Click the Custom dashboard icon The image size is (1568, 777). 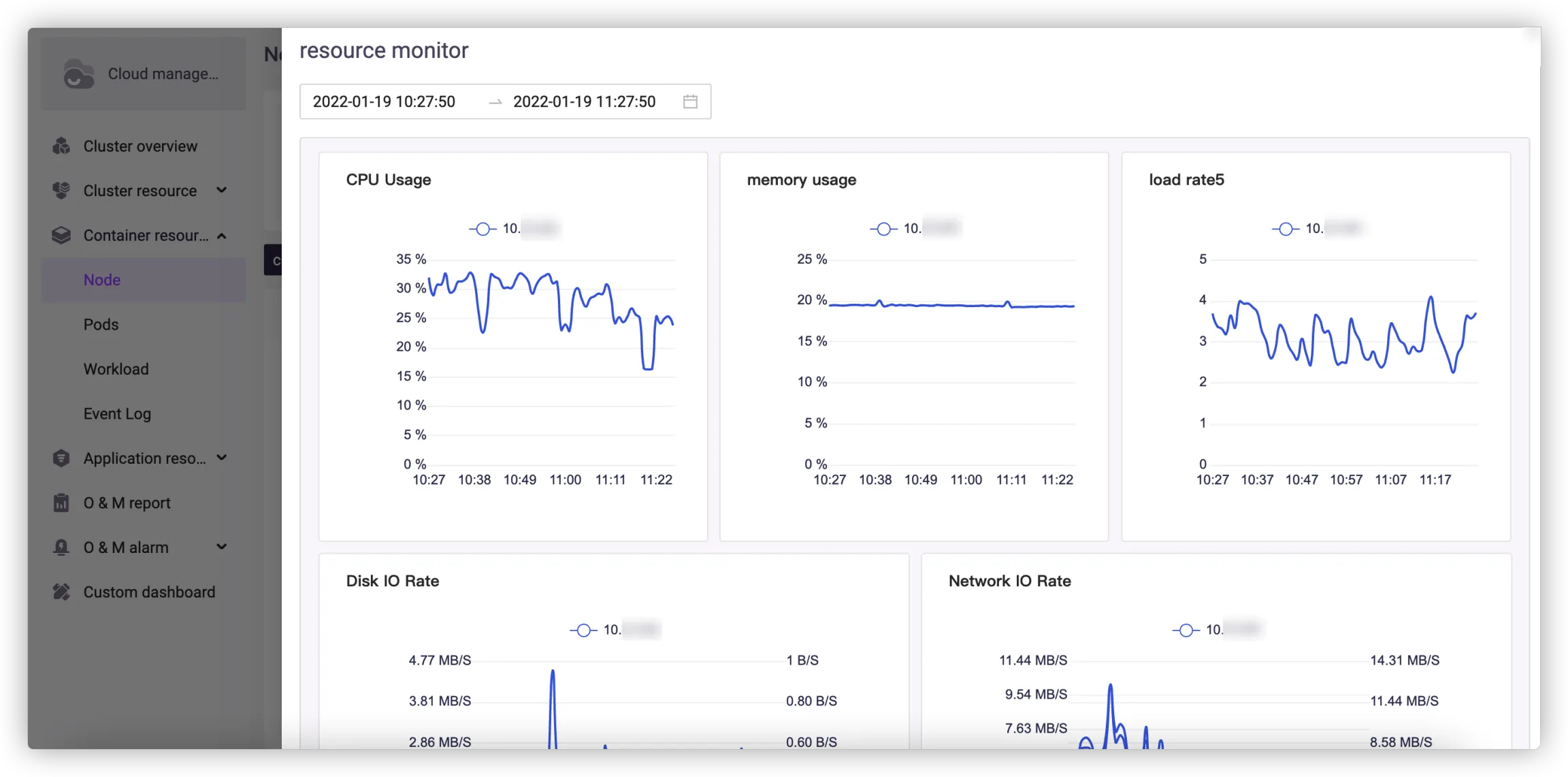coord(61,592)
